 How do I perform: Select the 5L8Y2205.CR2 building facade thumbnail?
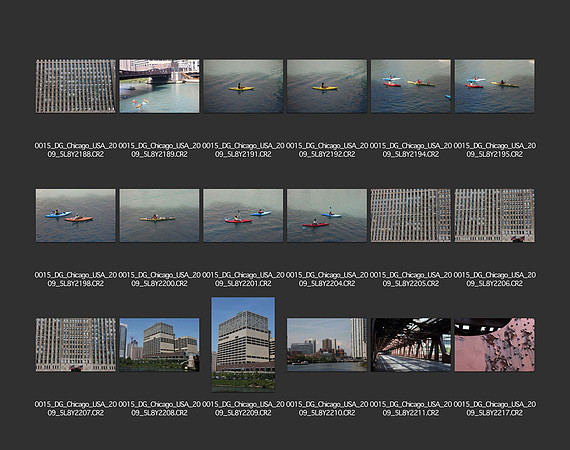pyautogui.click(x=411, y=215)
